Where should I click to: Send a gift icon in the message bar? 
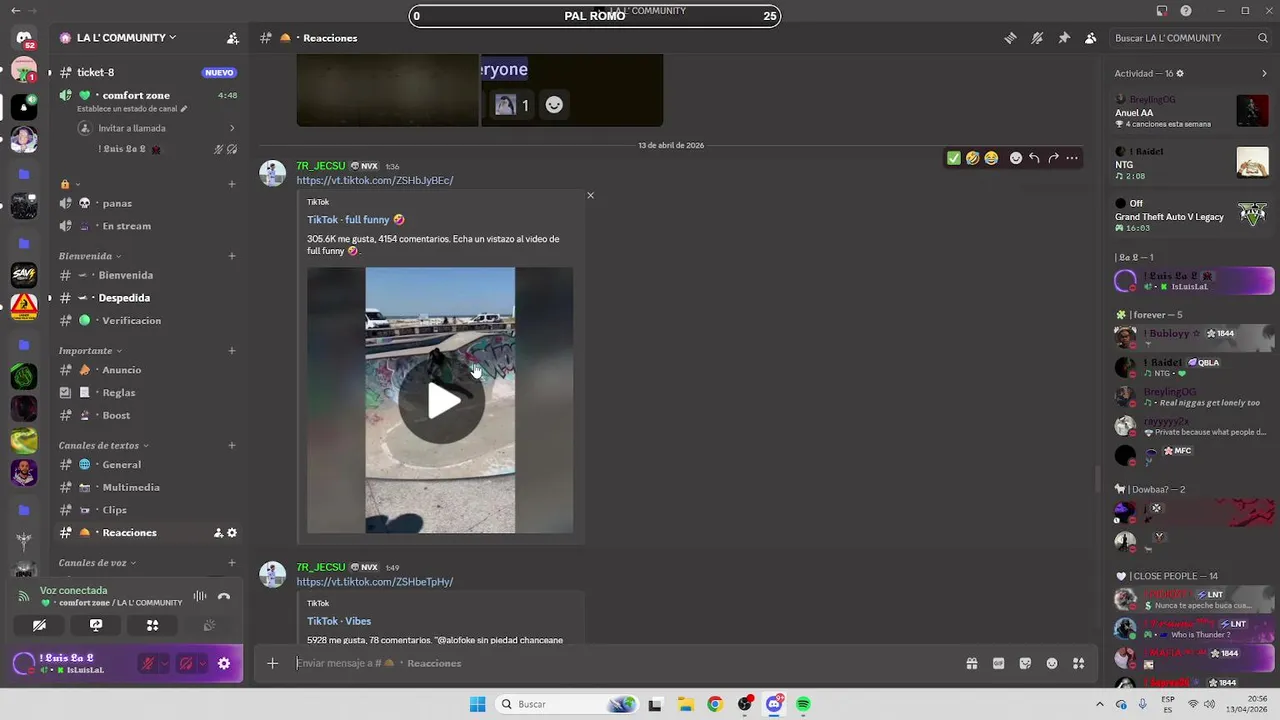(x=971, y=663)
